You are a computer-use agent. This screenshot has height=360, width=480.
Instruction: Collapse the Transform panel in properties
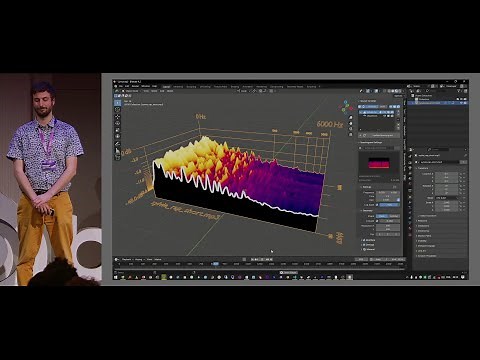click(423, 168)
